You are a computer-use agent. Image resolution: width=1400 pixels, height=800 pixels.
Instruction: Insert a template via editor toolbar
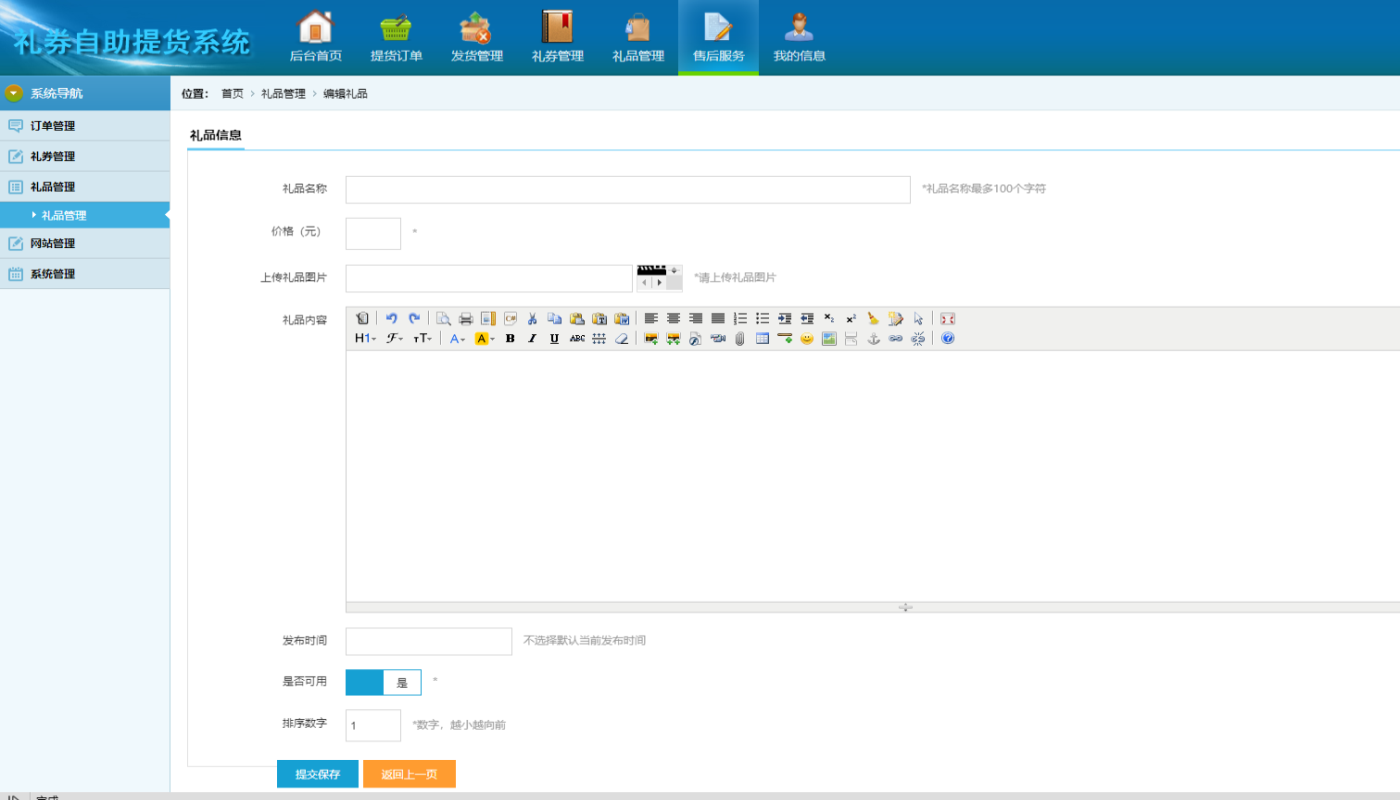click(488, 319)
